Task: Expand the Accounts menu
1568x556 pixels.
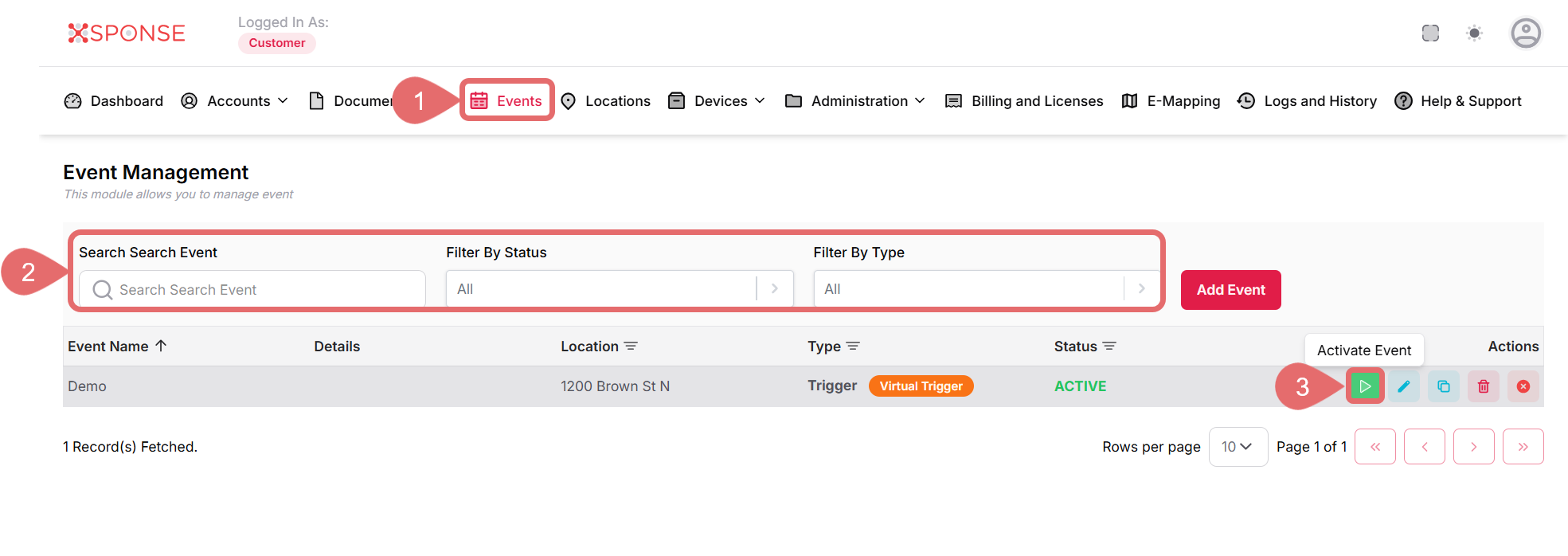Action: (235, 101)
